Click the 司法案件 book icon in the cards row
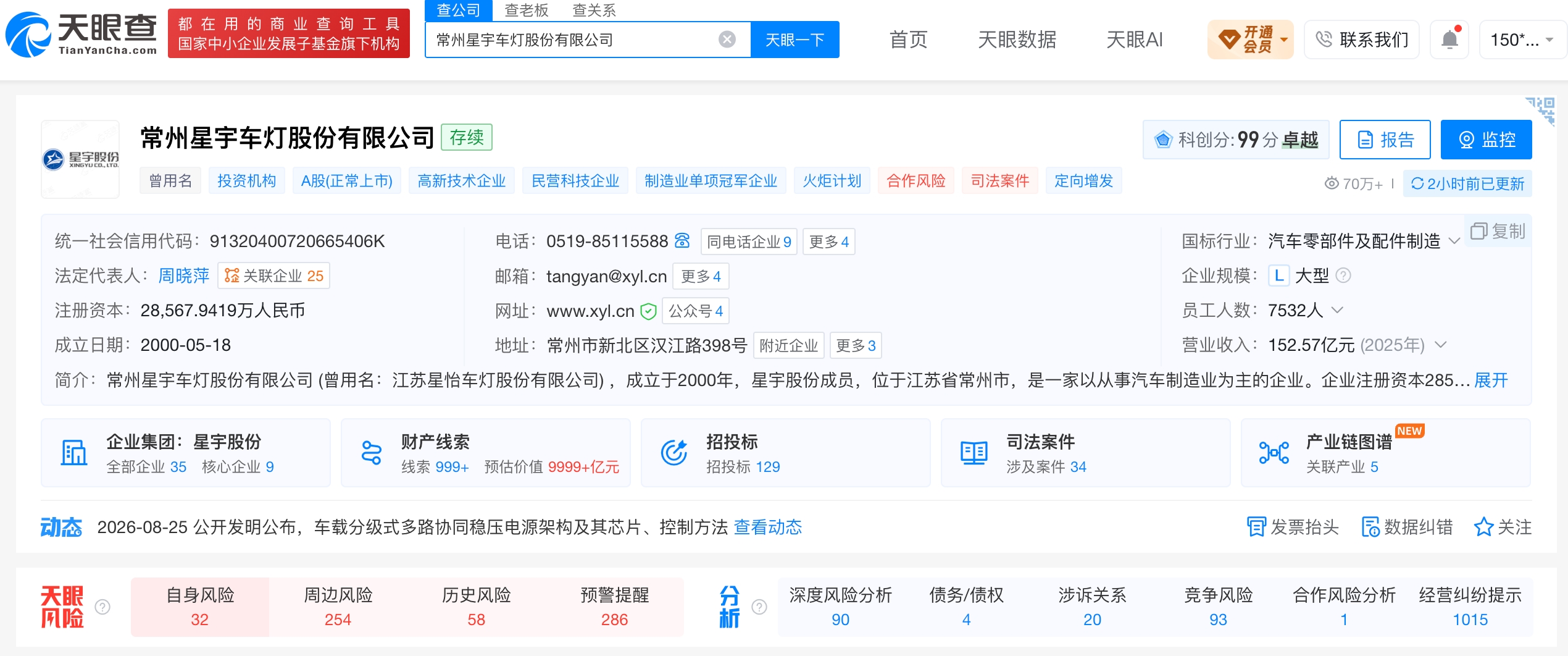 tap(974, 453)
